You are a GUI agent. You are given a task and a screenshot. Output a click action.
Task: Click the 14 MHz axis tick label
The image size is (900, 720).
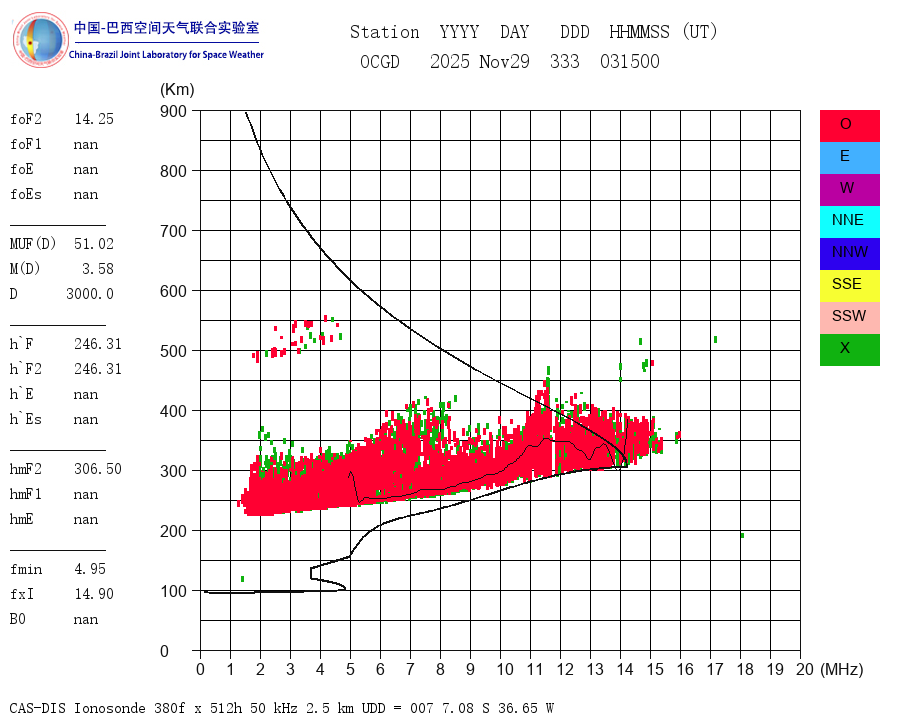pyautogui.click(x=625, y=669)
